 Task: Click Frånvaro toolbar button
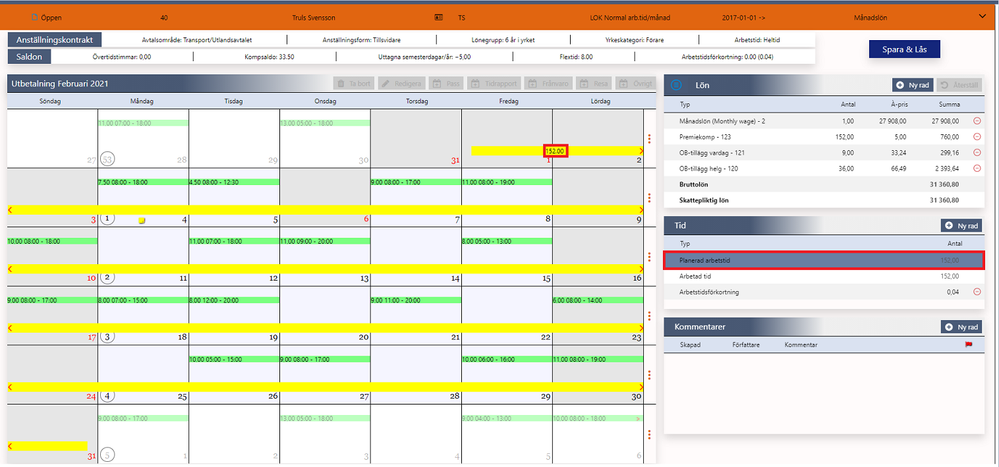pyautogui.click(x=550, y=83)
